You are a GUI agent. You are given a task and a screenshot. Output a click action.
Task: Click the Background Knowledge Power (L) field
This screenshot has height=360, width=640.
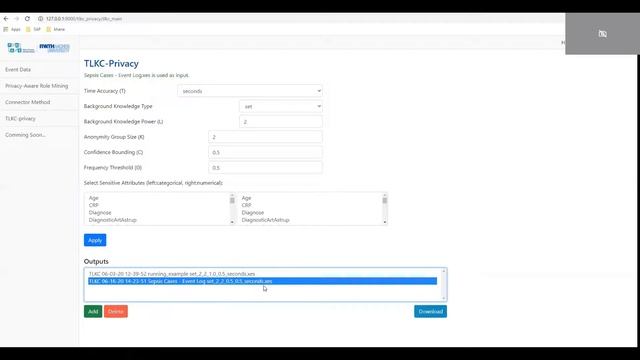(x=281, y=122)
